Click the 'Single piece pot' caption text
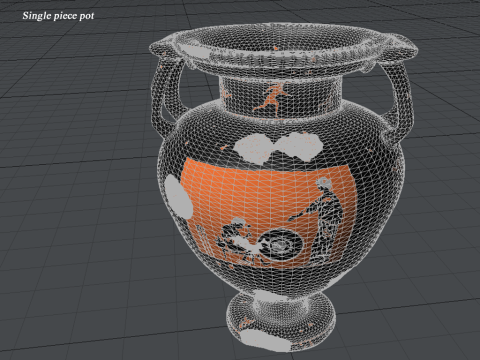This screenshot has height=360, width=480. (58, 16)
